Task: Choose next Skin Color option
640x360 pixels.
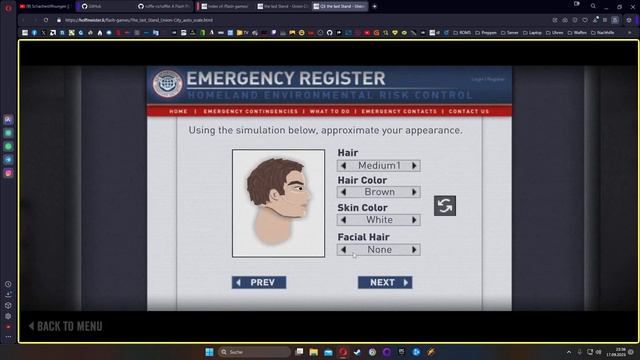Action: click(414, 220)
